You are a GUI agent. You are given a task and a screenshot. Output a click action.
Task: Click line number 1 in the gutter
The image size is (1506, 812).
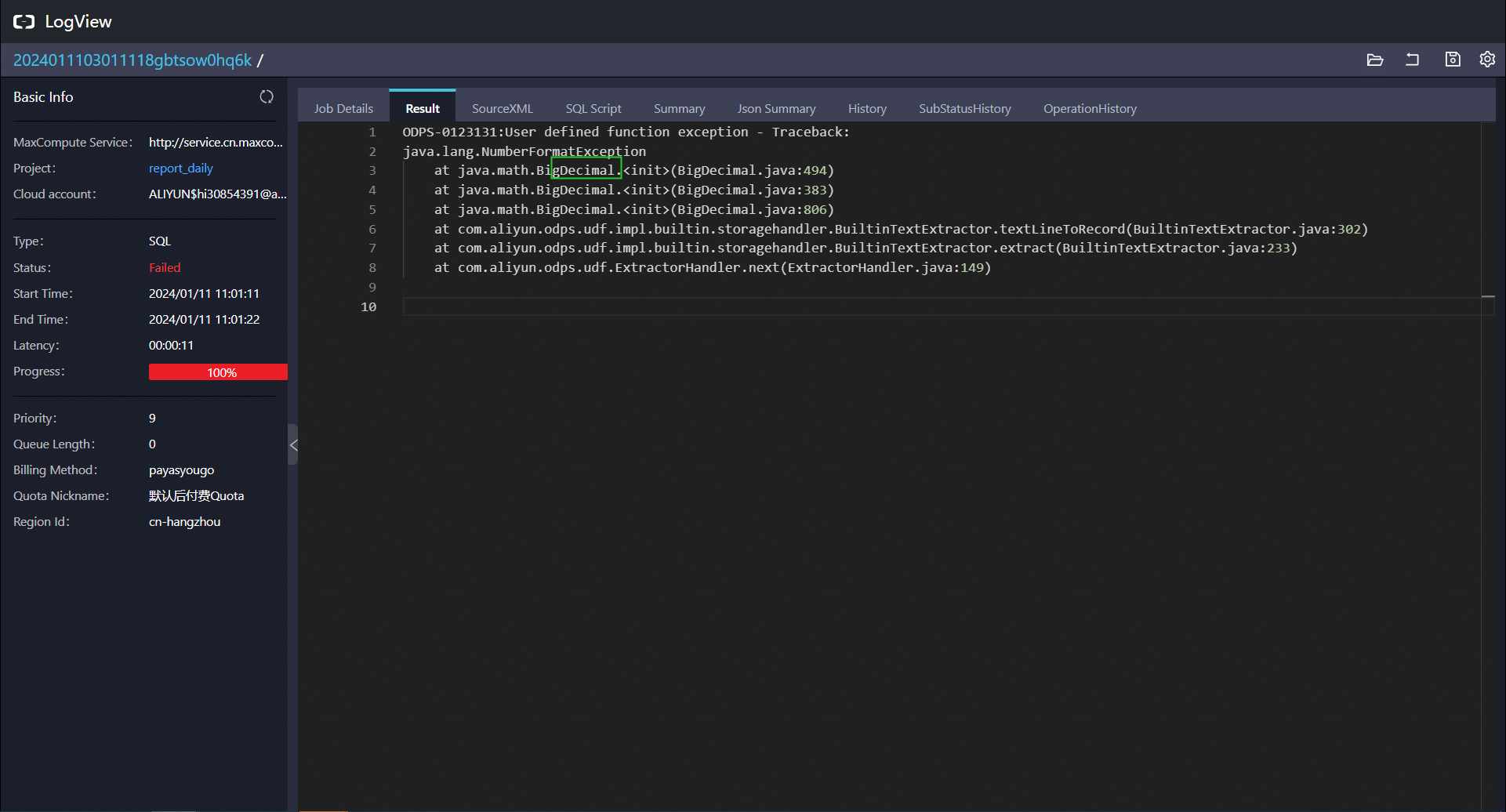click(372, 132)
